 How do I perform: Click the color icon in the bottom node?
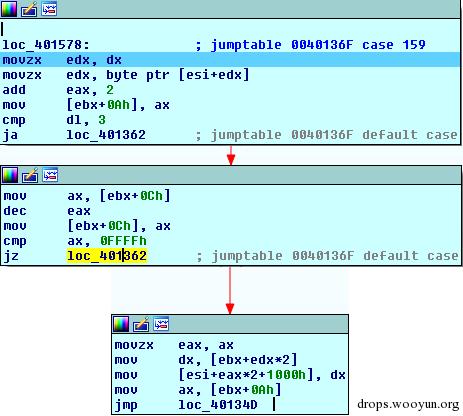pyautogui.click(x=121, y=324)
